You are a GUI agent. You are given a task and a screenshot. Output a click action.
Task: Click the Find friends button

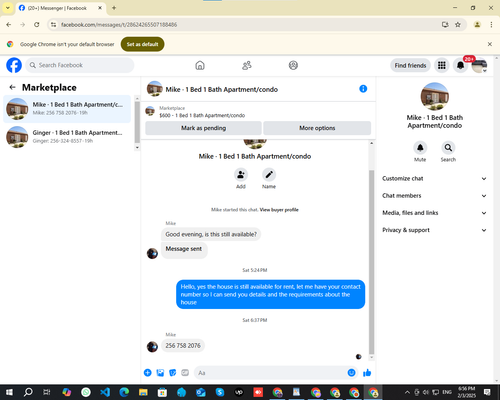[410, 65]
